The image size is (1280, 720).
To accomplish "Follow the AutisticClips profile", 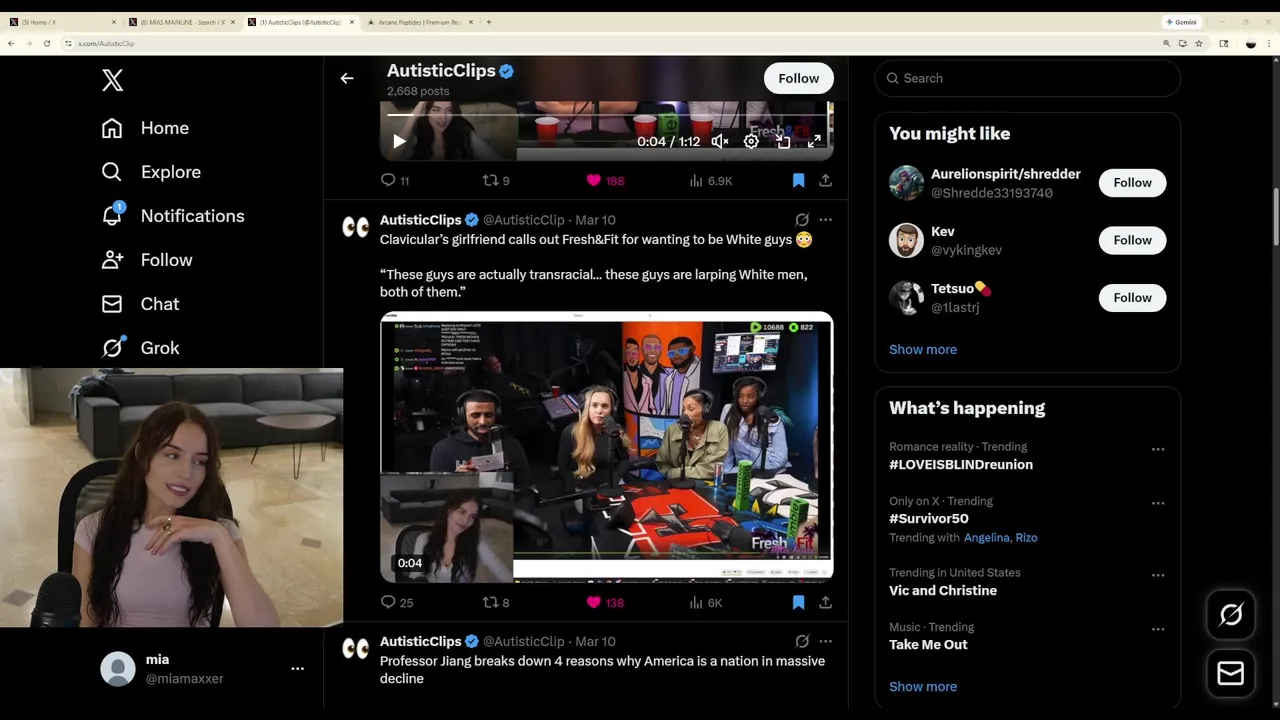I will tap(798, 78).
